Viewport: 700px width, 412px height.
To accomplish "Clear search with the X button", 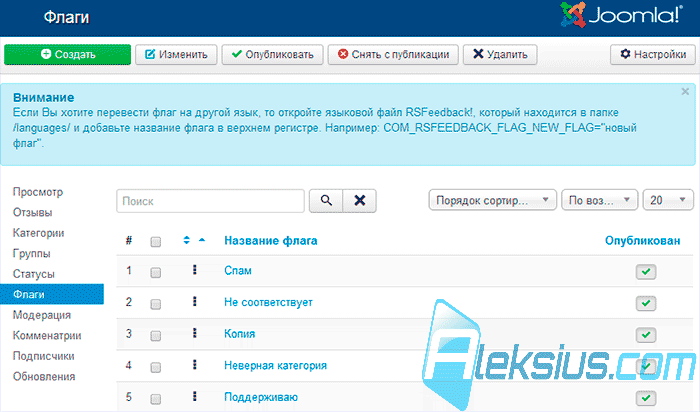I will point(359,201).
